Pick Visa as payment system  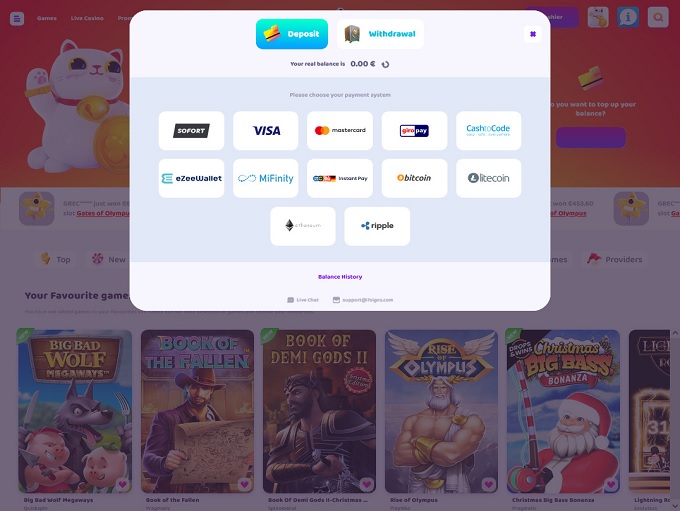click(x=266, y=131)
